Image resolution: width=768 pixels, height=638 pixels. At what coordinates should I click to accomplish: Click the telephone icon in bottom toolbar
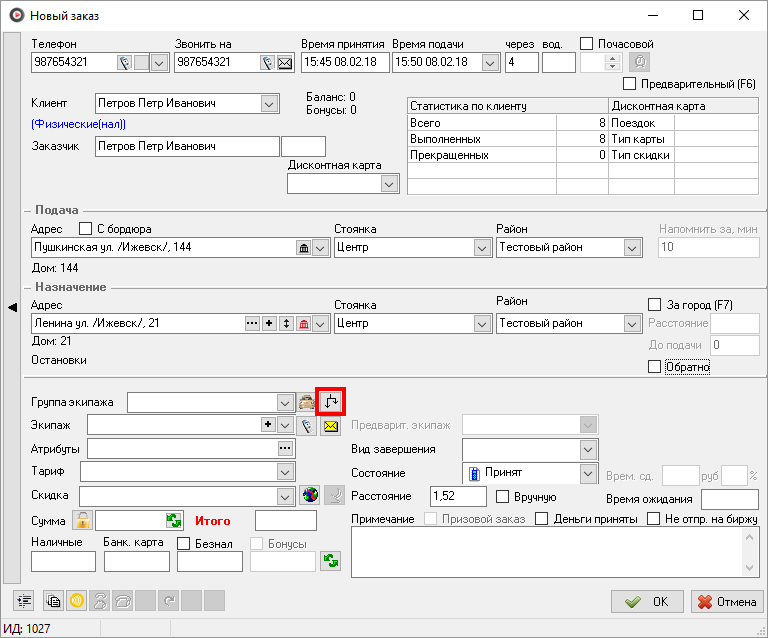tap(122, 601)
